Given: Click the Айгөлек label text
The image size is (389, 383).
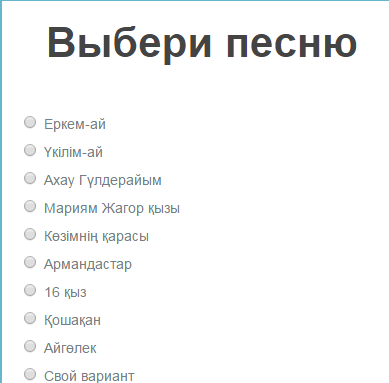Looking at the screenshot, I should click(70, 348).
